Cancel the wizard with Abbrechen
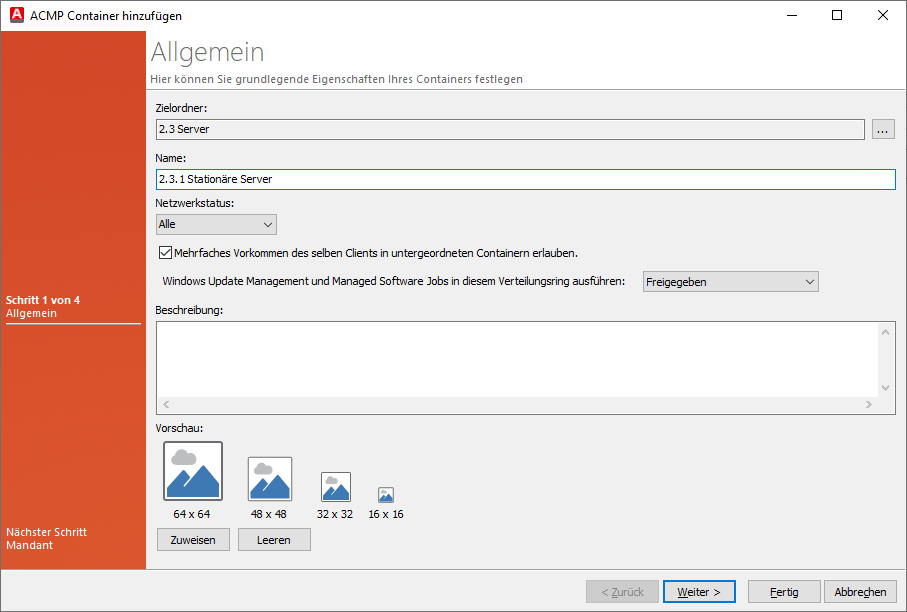The height and width of the screenshot is (612, 907). [x=860, y=592]
